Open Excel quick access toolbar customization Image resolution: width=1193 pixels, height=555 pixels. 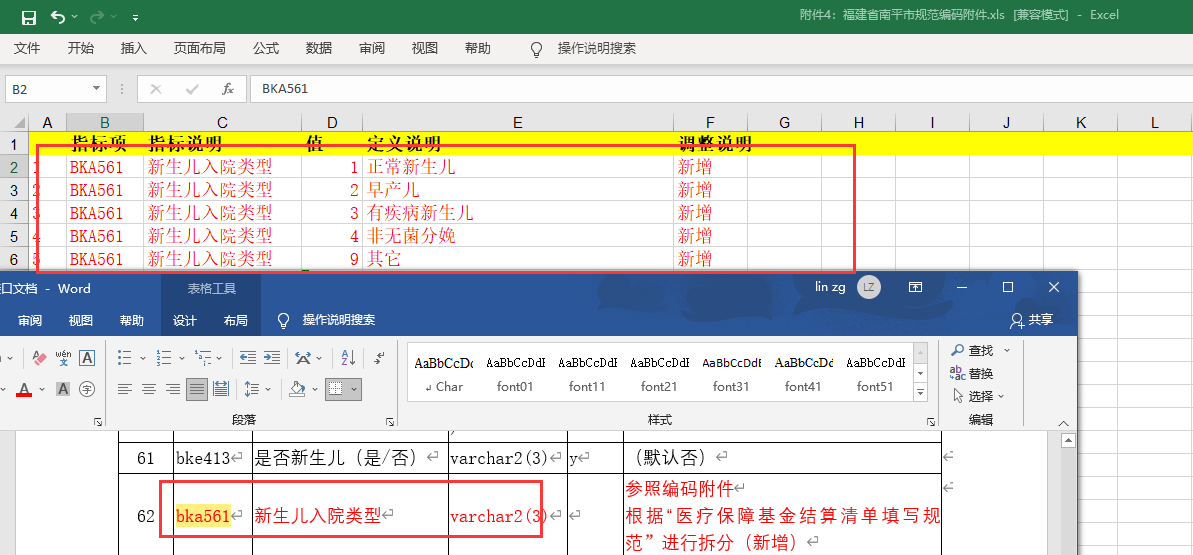[135, 17]
